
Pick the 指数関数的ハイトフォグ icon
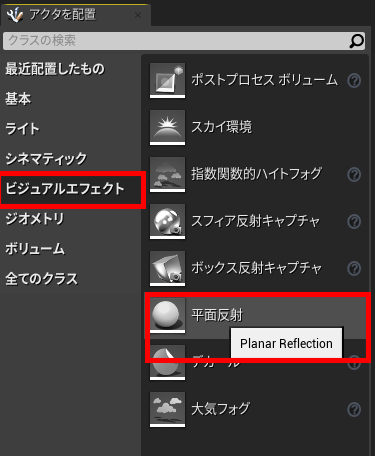pos(167,174)
